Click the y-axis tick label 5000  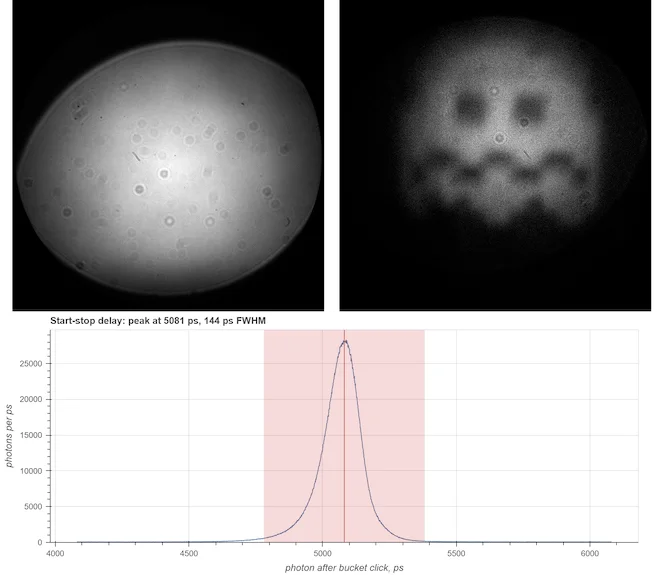point(33,507)
